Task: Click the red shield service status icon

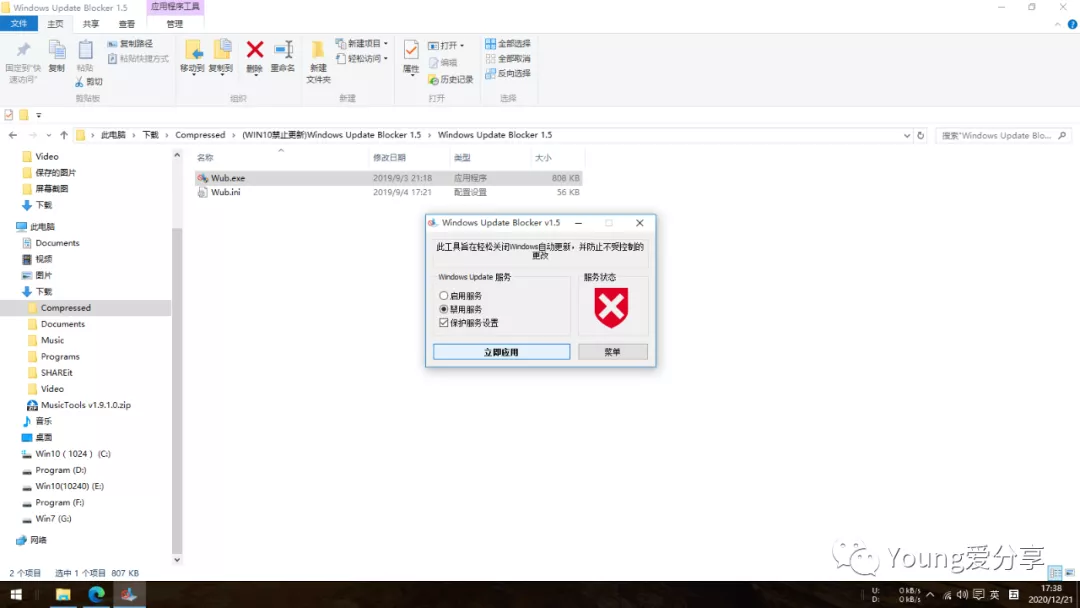Action: (611, 307)
